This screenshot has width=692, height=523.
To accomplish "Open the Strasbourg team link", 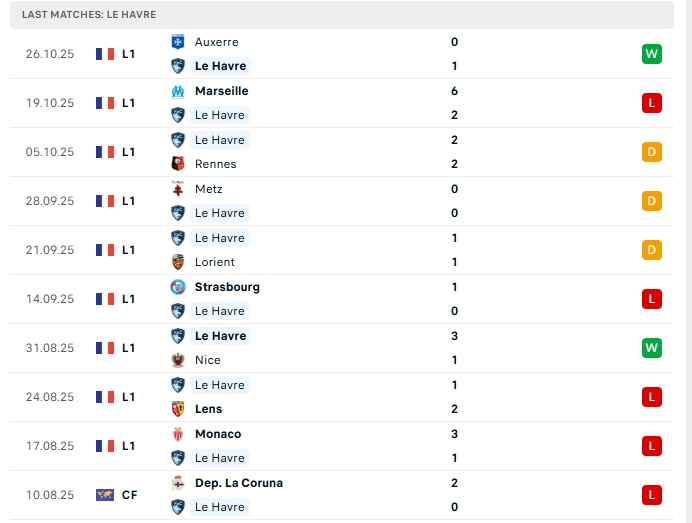I will 227,287.
